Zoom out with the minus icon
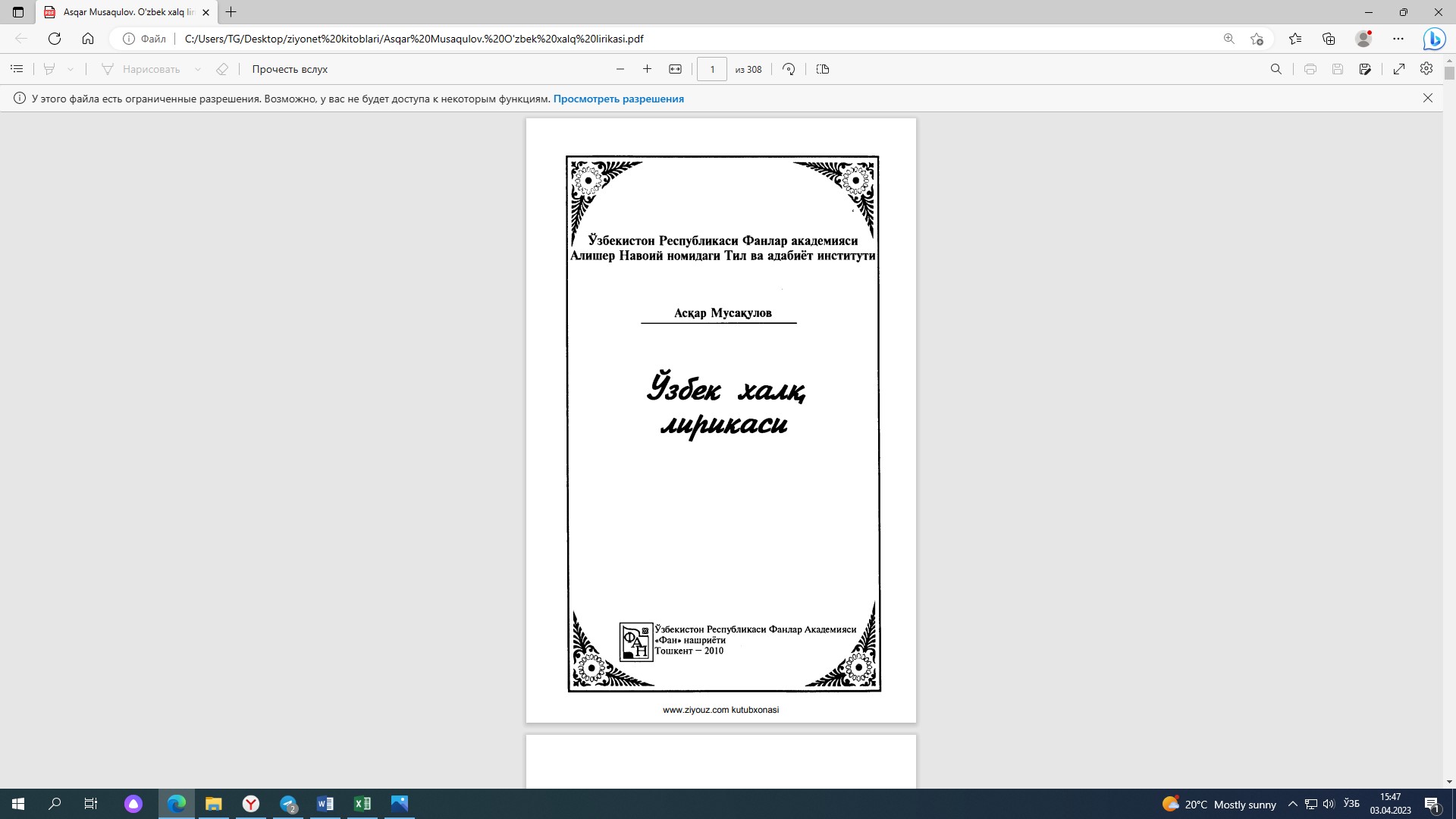Screen dimensions: 1456x819 [x=620, y=69]
